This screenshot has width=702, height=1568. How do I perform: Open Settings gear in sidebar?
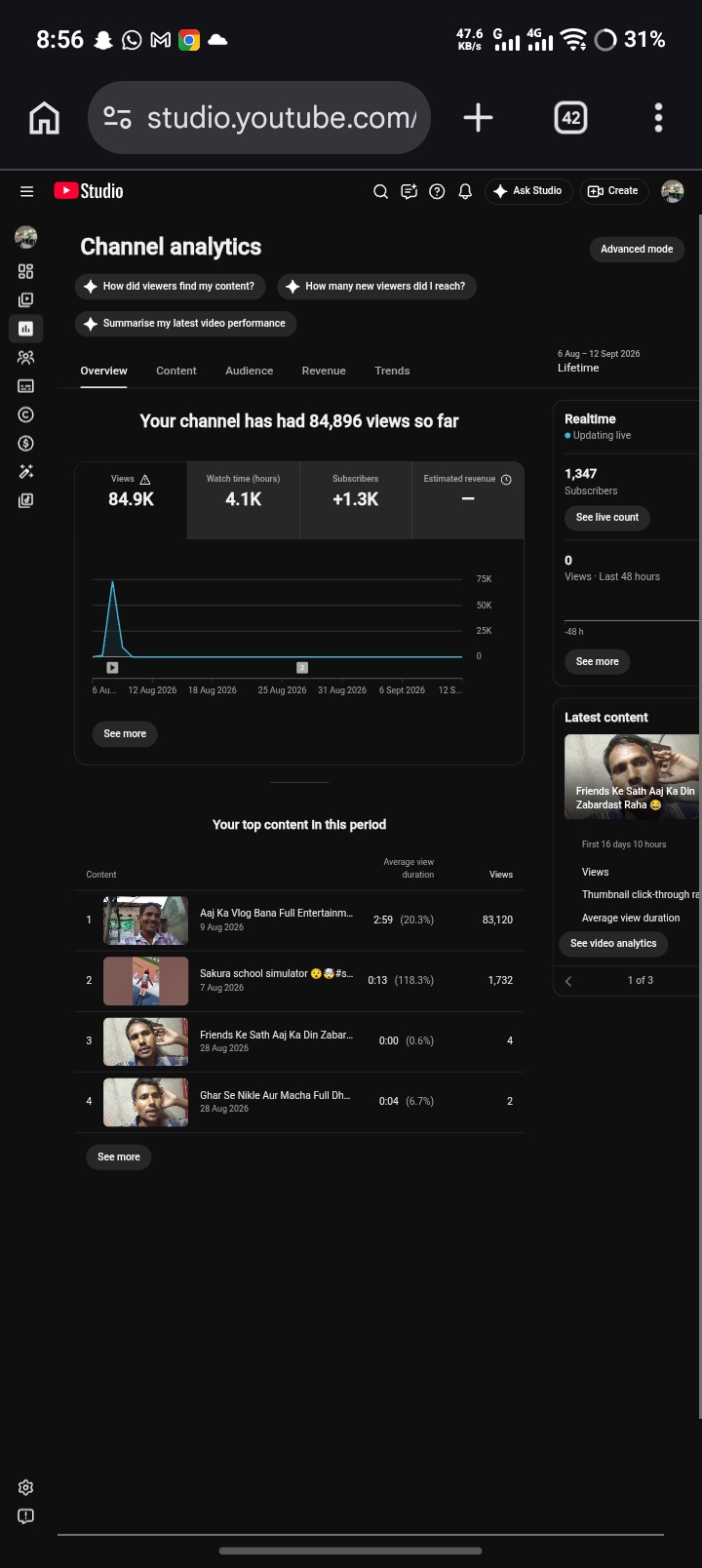[26, 1488]
